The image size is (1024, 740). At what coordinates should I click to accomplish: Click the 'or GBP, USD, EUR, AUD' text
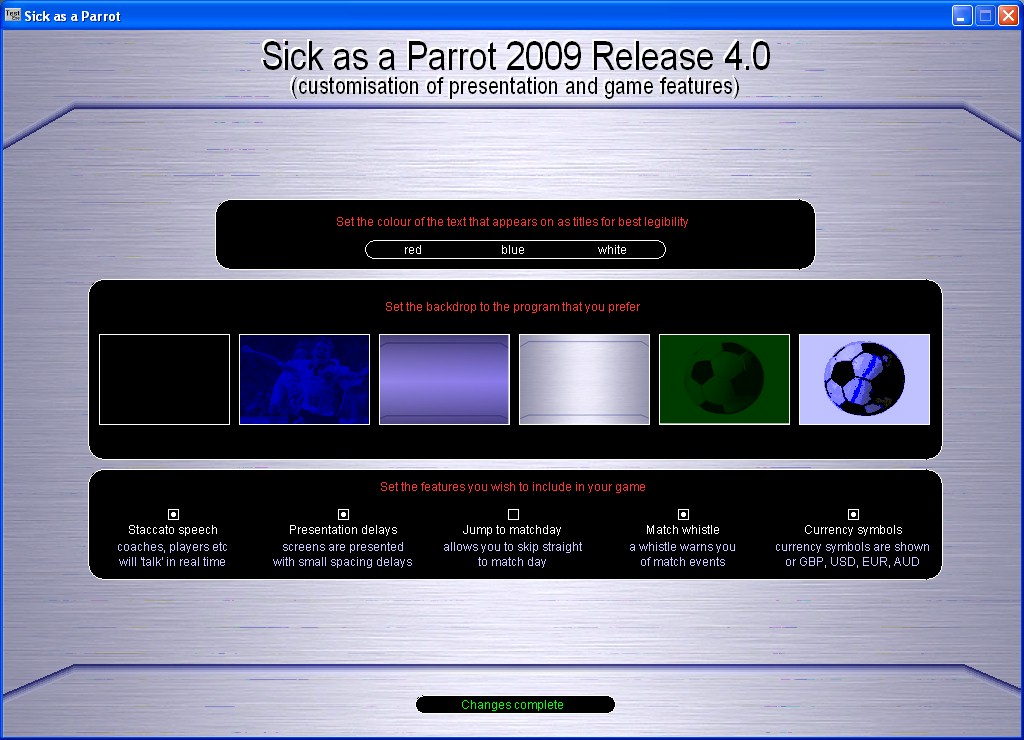tap(852, 562)
